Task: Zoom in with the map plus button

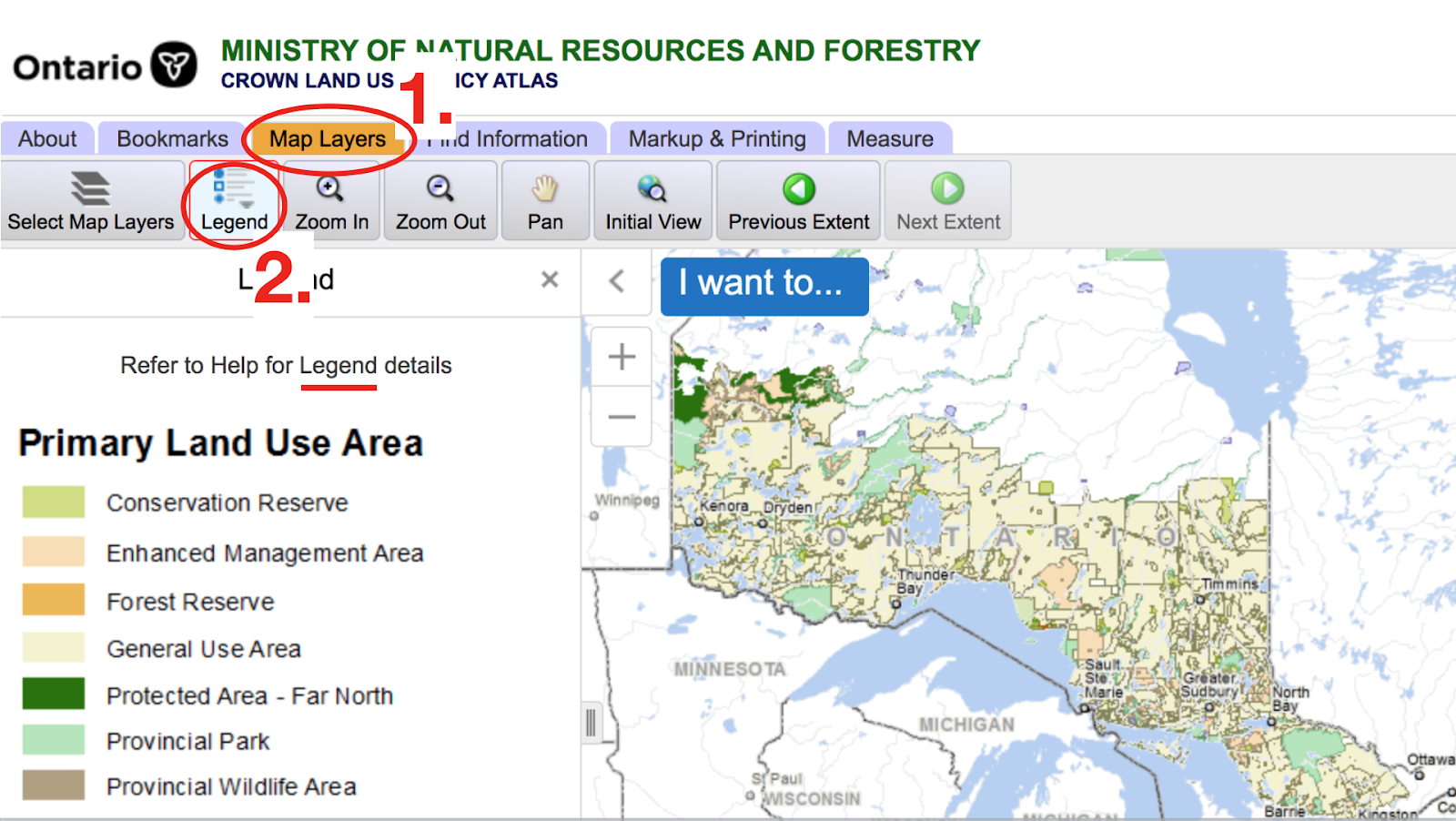Action: coord(622,357)
